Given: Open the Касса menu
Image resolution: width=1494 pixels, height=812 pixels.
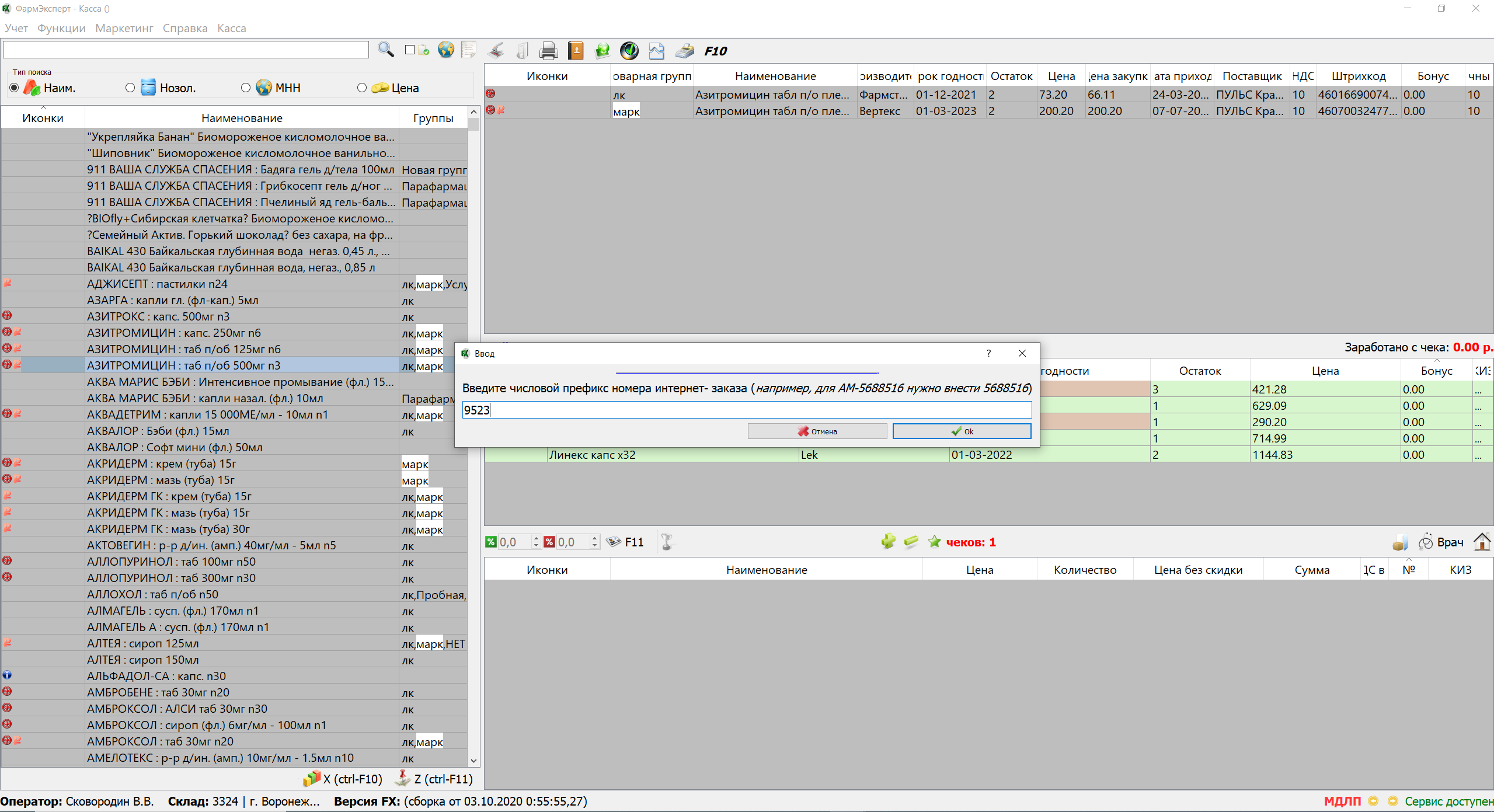Looking at the screenshot, I should point(231,28).
